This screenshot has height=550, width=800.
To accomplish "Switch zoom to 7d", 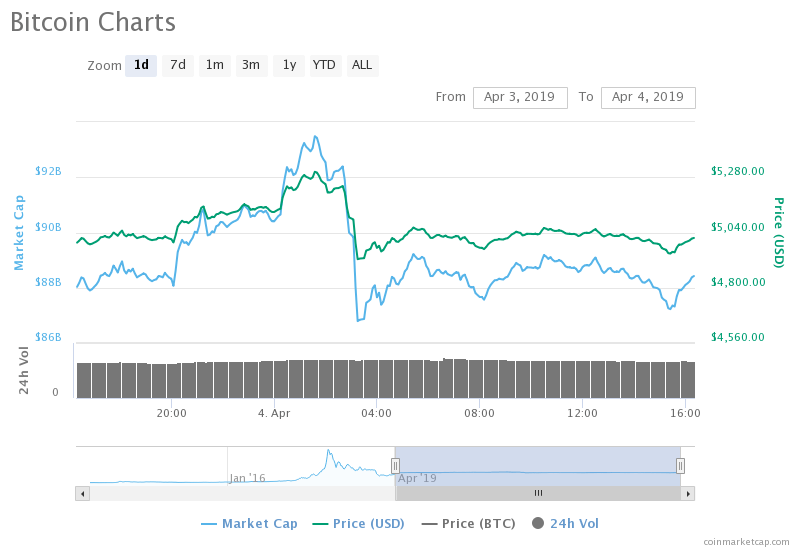I will click(x=178, y=65).
